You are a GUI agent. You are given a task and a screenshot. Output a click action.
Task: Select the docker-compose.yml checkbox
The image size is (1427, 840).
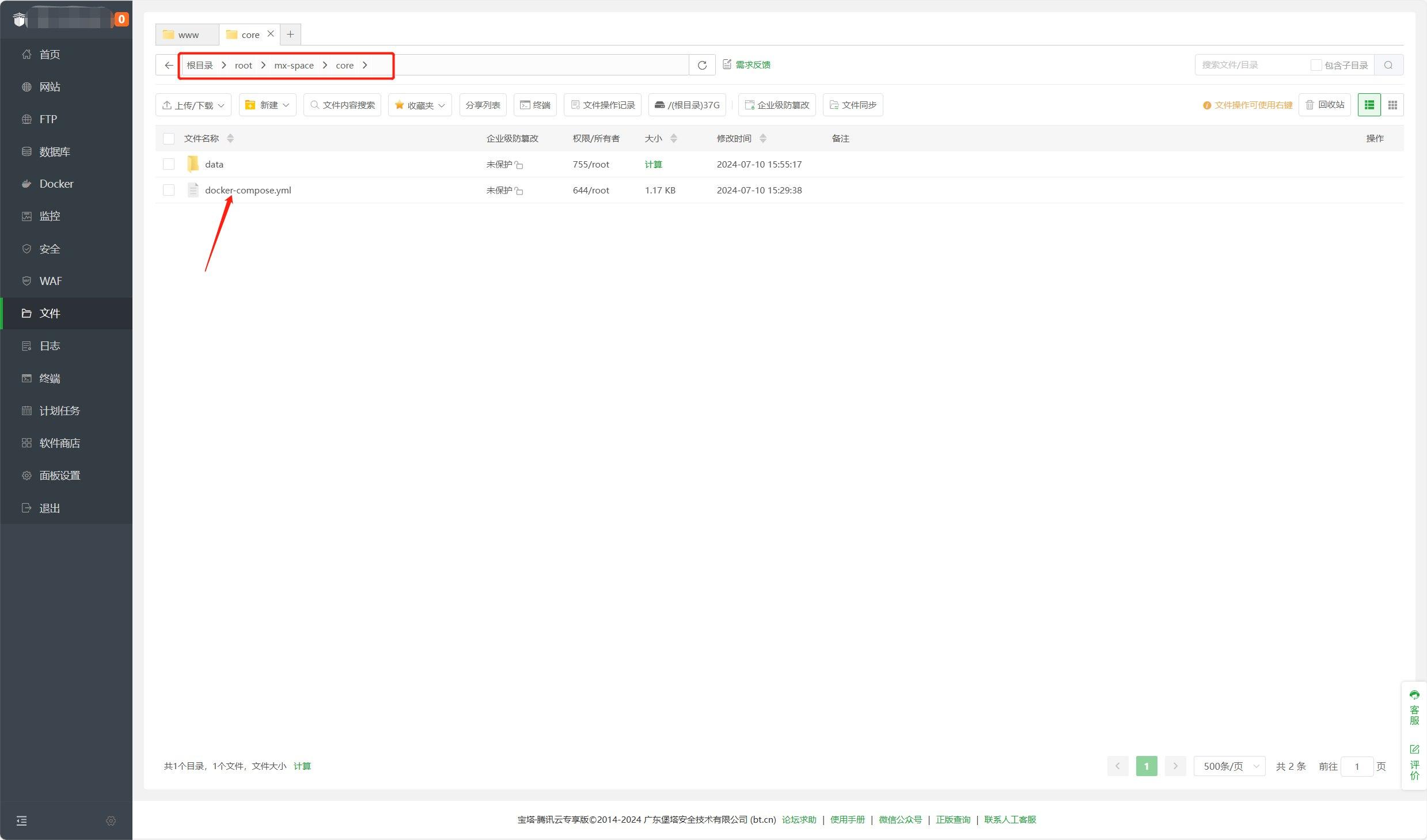click(169, 190)
